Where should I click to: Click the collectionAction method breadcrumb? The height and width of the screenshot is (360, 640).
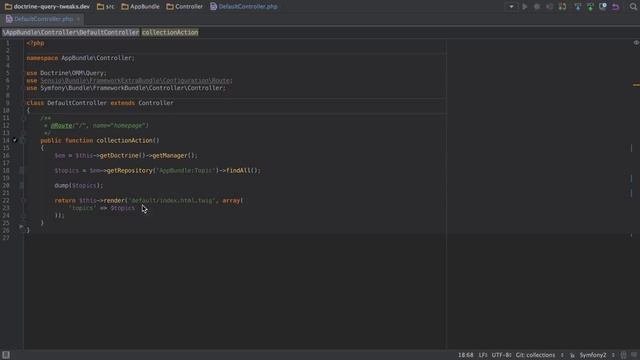170,32
